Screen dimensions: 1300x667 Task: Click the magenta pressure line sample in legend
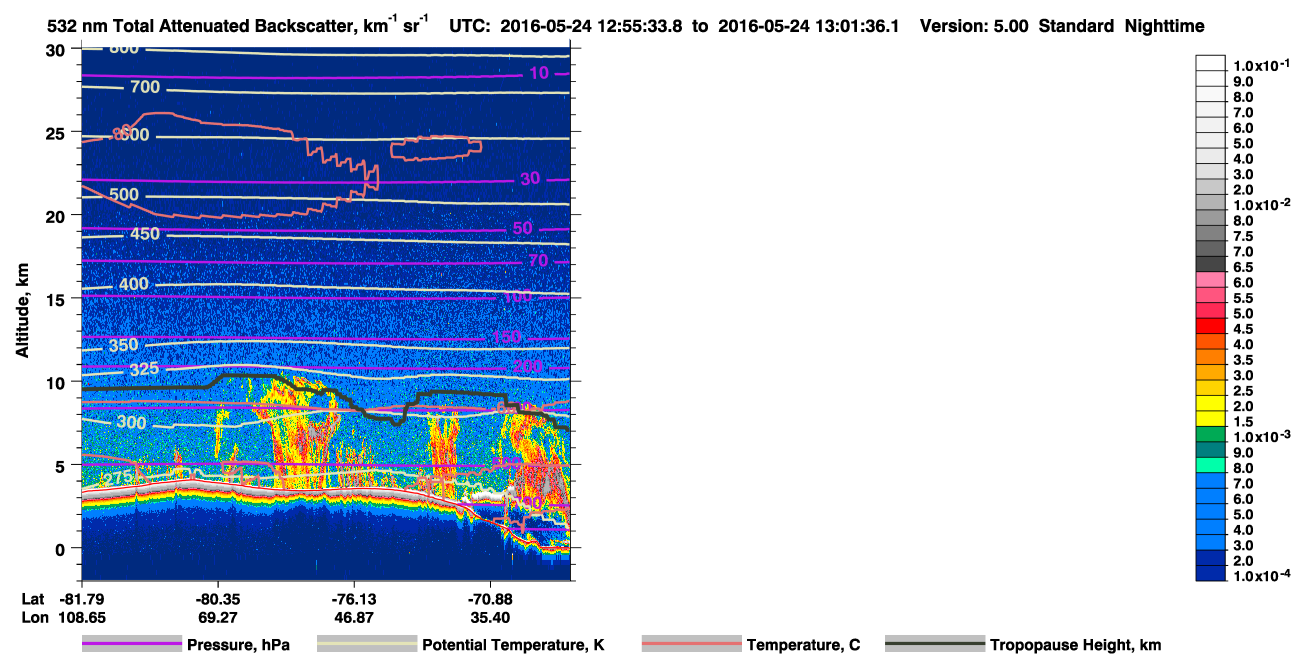click(132, 644)
